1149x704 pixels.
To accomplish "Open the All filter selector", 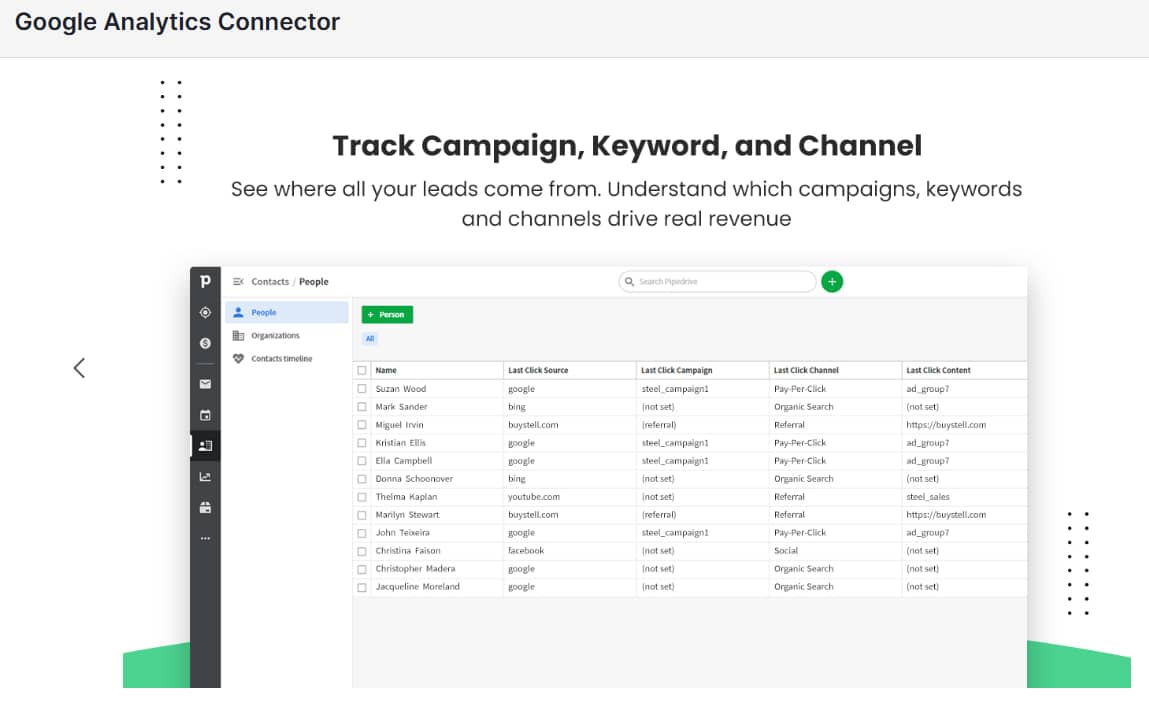I will tap(370, 339).
